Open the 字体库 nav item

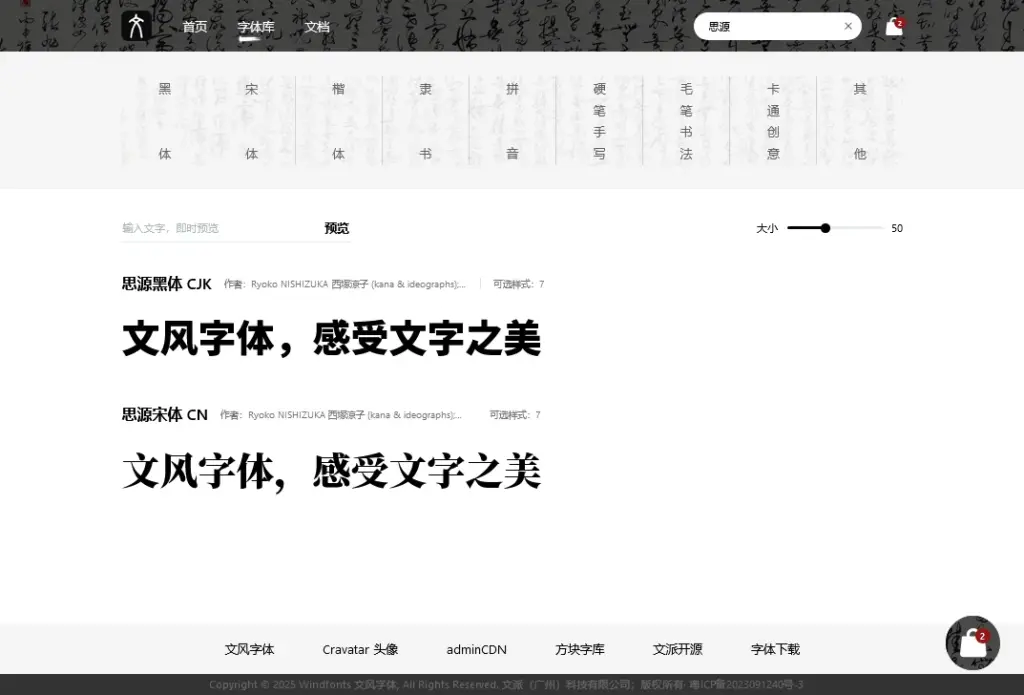click(256, 27)
